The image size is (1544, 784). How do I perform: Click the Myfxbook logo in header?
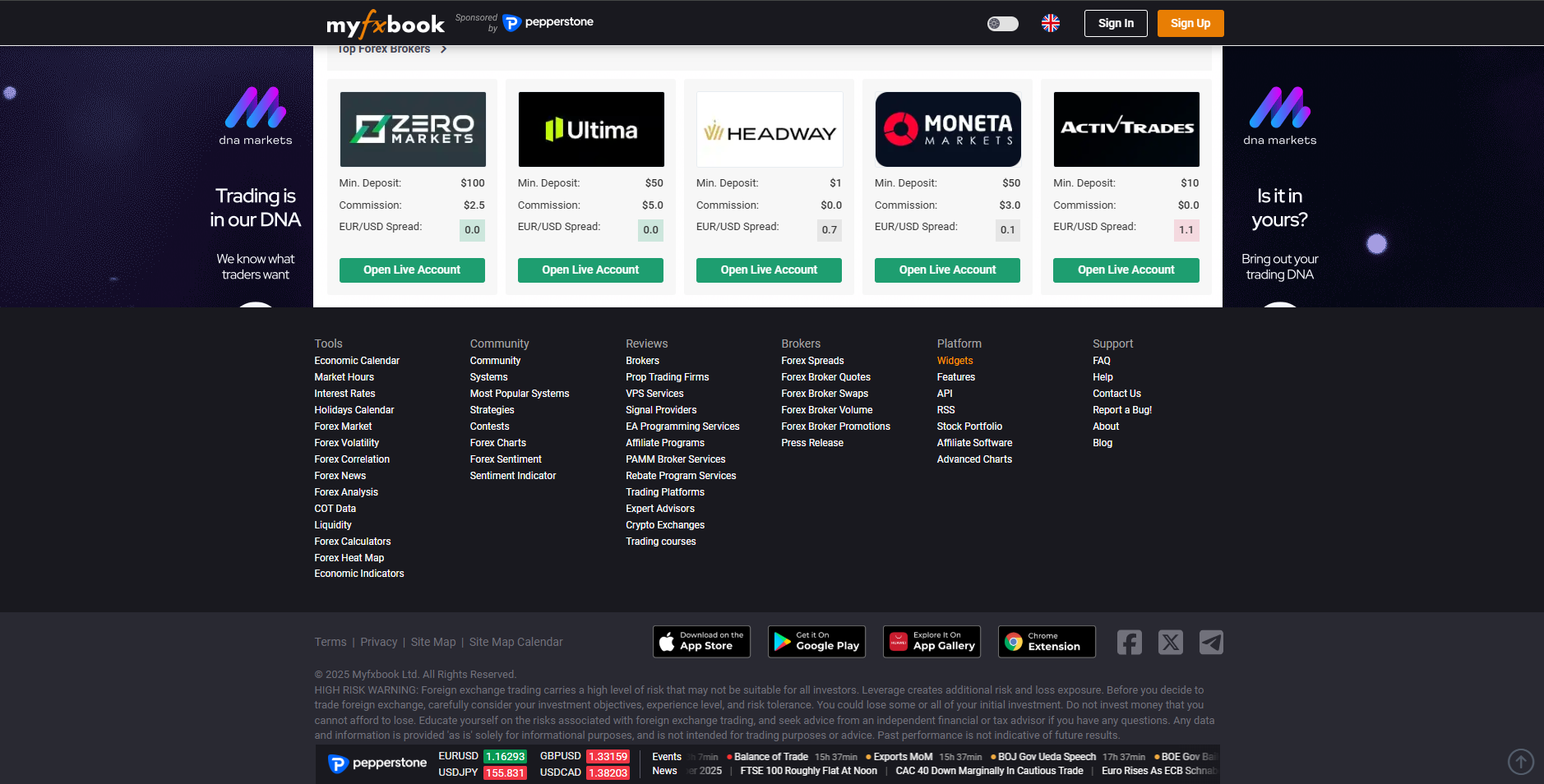click(385, 24)
